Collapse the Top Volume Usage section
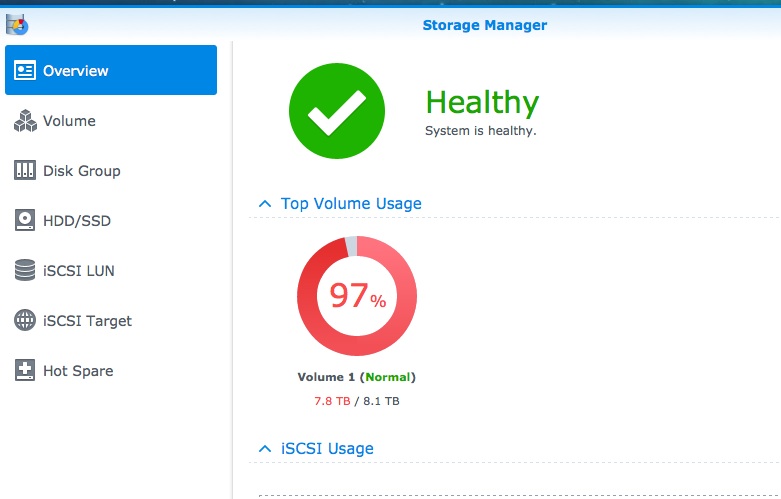Image resolution: width=781 pixels, height=499 pixels. (x=265, y=204)
